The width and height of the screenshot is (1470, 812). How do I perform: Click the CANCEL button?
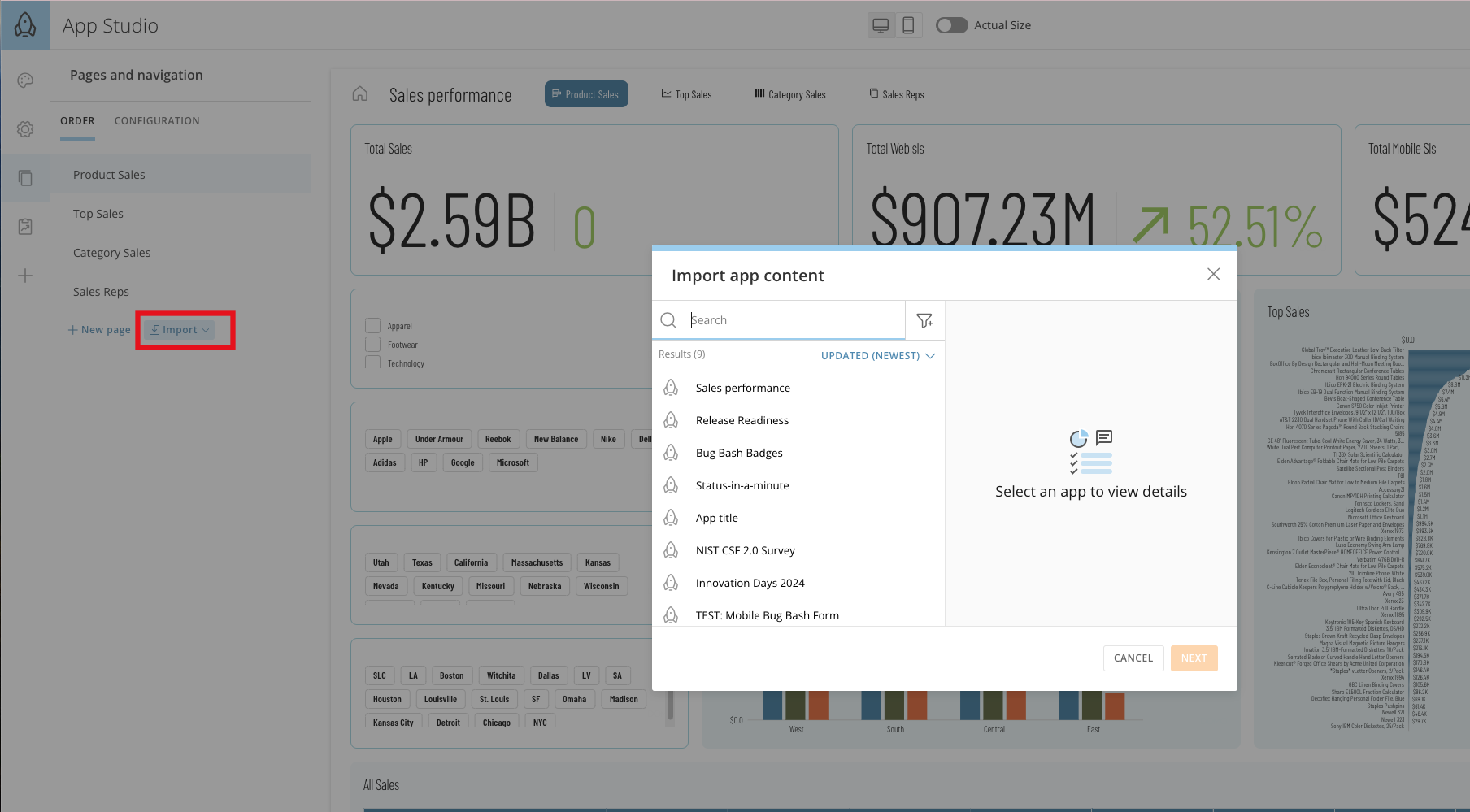point(1133,658)
